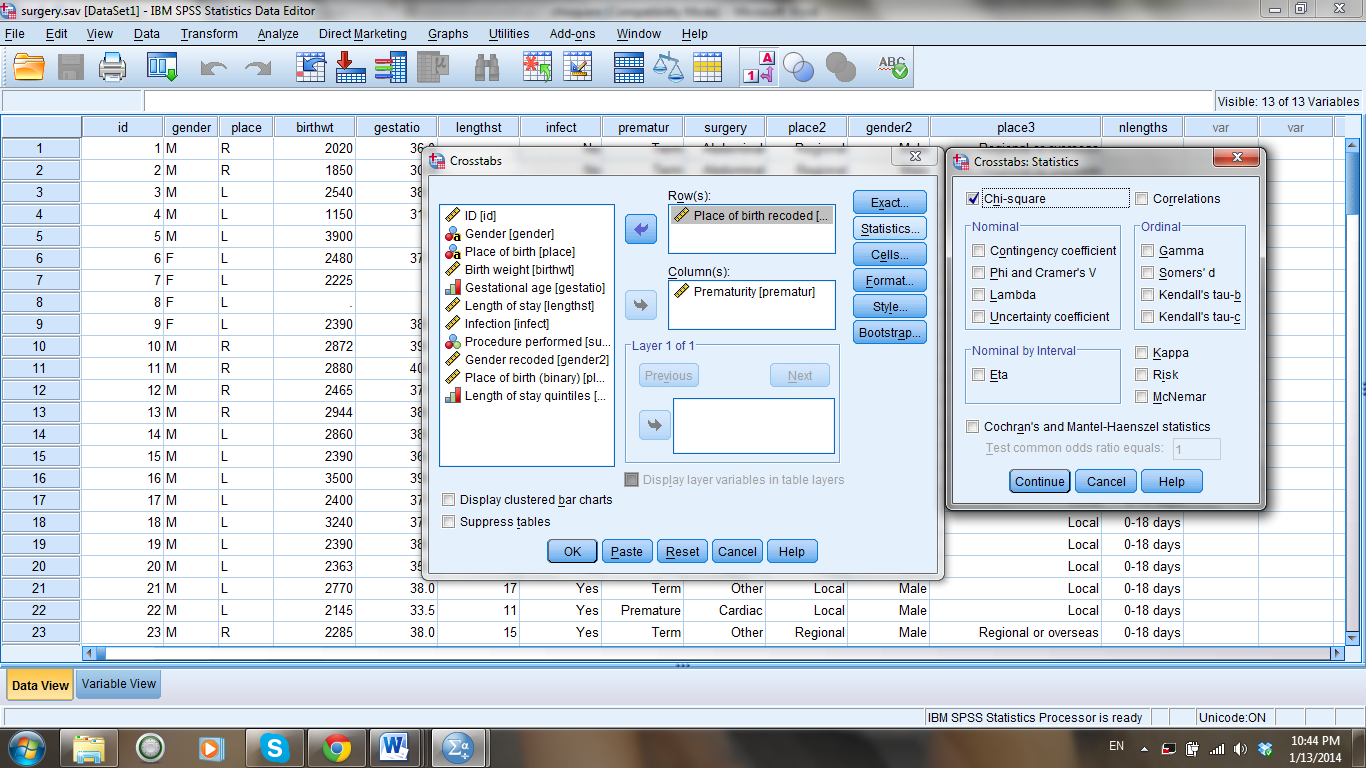Viewport: 1366px width, 768px height.
Task: Click the arrow button beside Column(s) box
Action: click(x=641, y=305)
